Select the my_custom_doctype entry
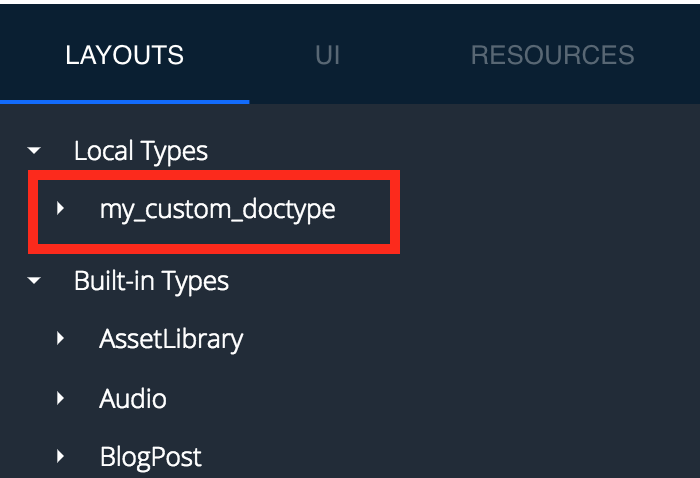This screenshot has height=478, width=700. coord(217,210)
